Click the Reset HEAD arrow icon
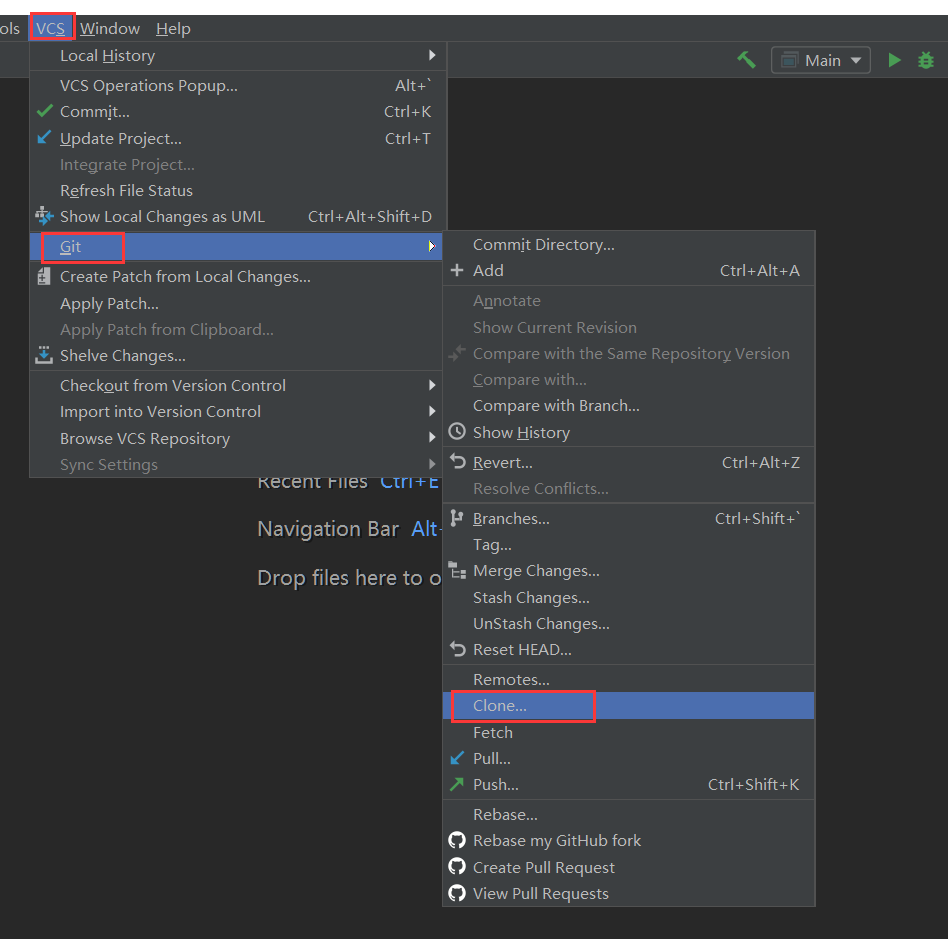 [x=458, y=649]
